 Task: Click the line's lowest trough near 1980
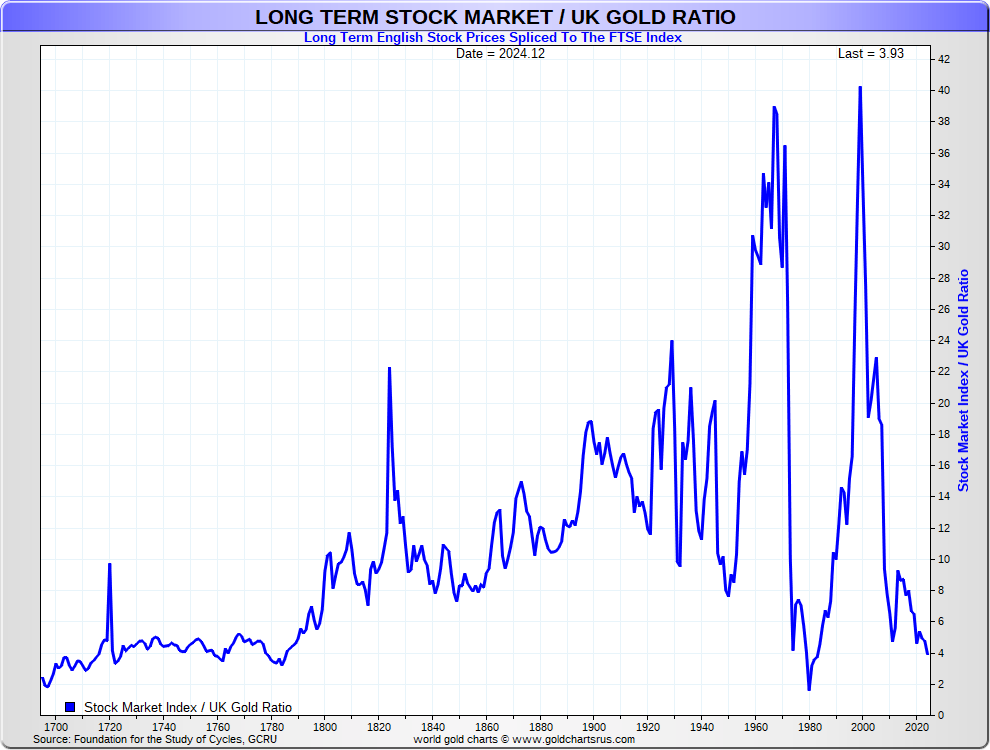(x=809, y=689)
